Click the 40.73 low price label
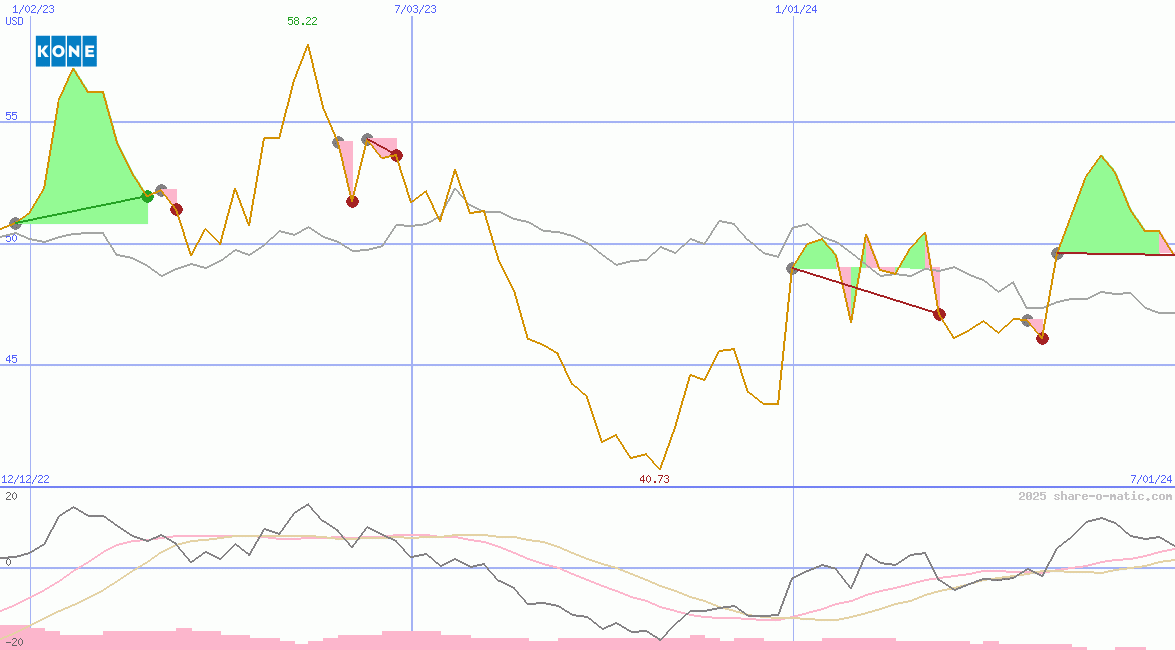This screenshot has width=1175, height=650. tap(654, 479)
